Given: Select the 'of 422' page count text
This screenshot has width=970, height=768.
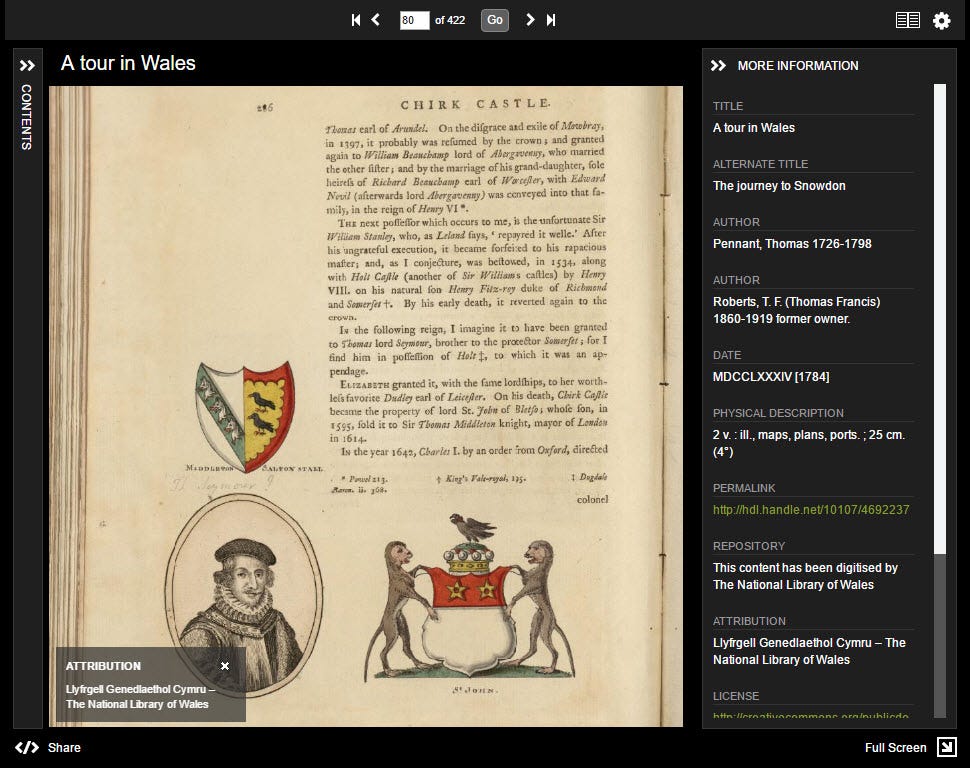Looking at the screenshot, I should 450,20.
